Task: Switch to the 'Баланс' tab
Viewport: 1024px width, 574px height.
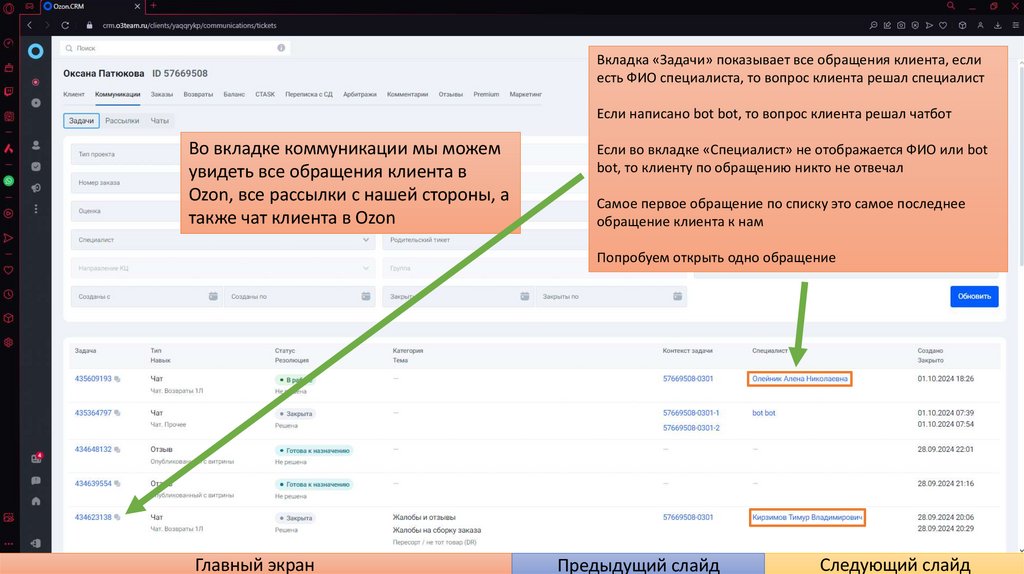Action: [234, 94]
